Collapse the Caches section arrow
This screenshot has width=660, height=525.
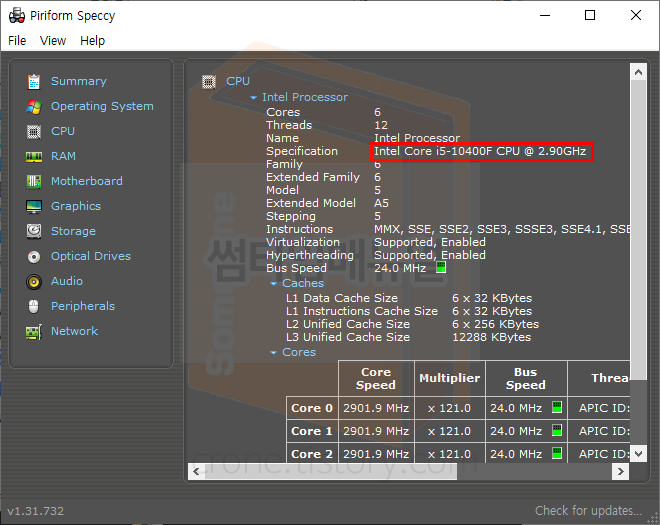(273, 284)
